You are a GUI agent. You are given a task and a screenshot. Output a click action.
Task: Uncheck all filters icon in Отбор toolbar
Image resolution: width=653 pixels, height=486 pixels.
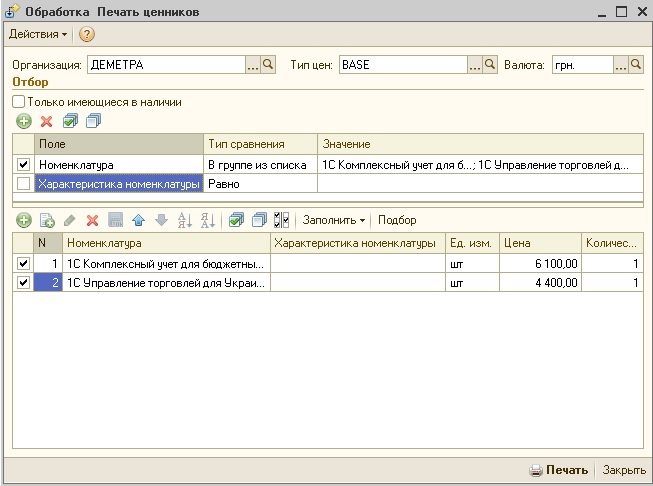click(x=93, y=121)
